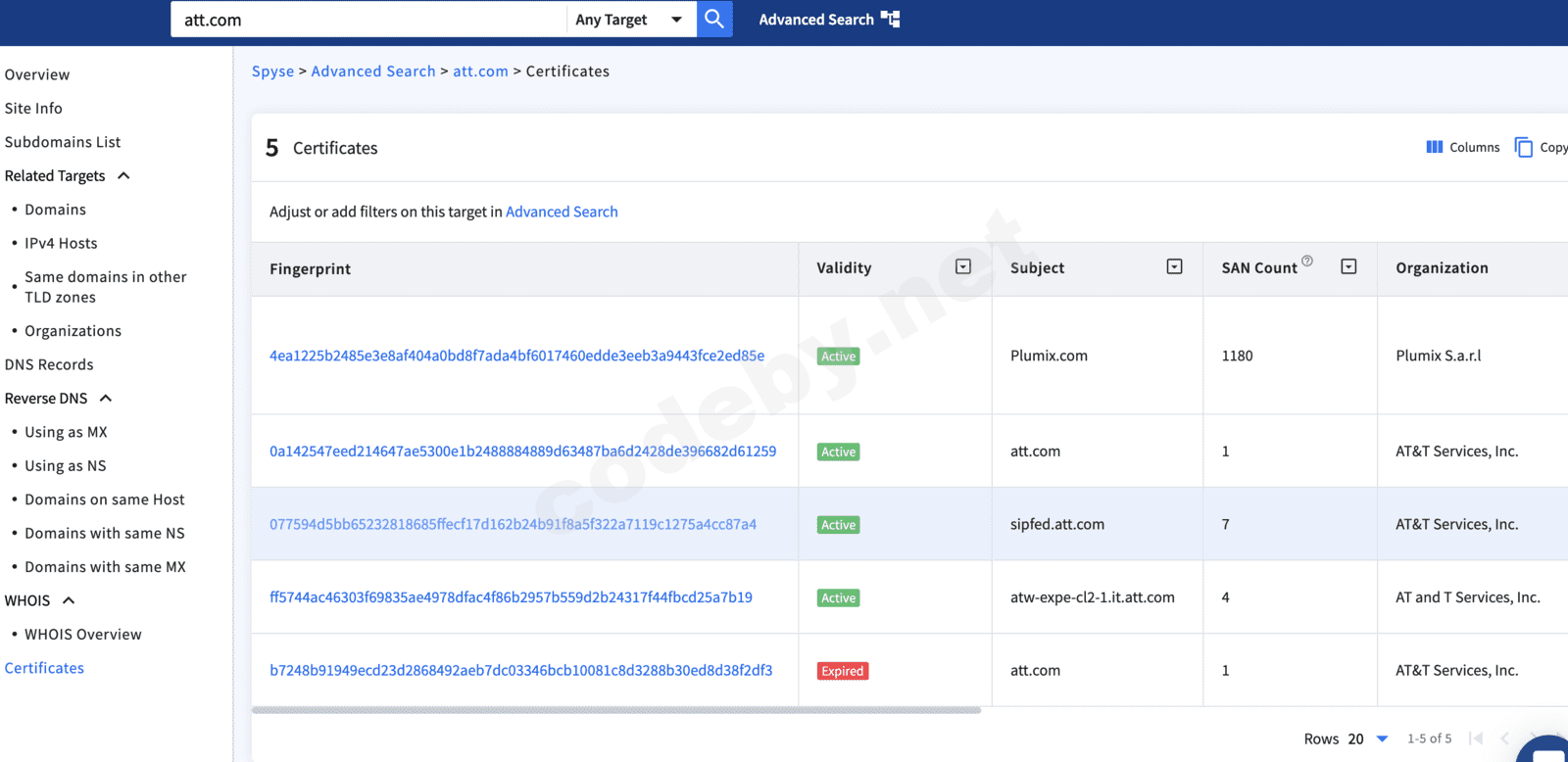Open the Validity column filter icon
Screen dimensions: 1568x762
click(x=963, y=266)
